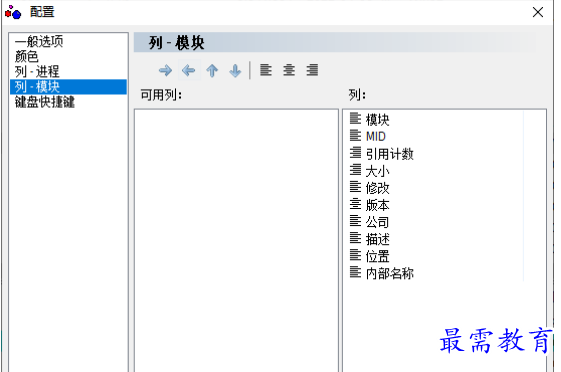Click the alignment icon beside 版本

(x=355, y=204)
